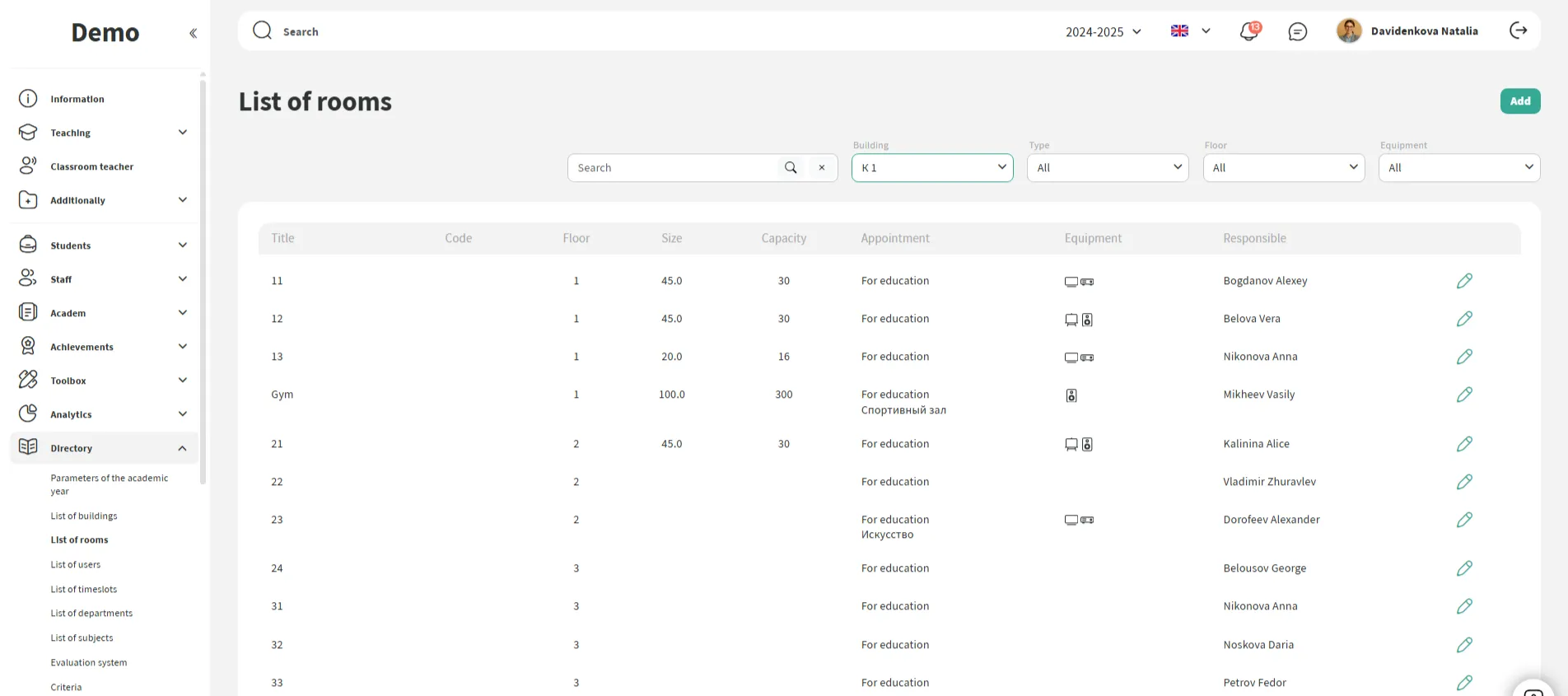The image size is (1568, 696).
Task: Click the magnifier icon in room search
Action: pos(791,168)
